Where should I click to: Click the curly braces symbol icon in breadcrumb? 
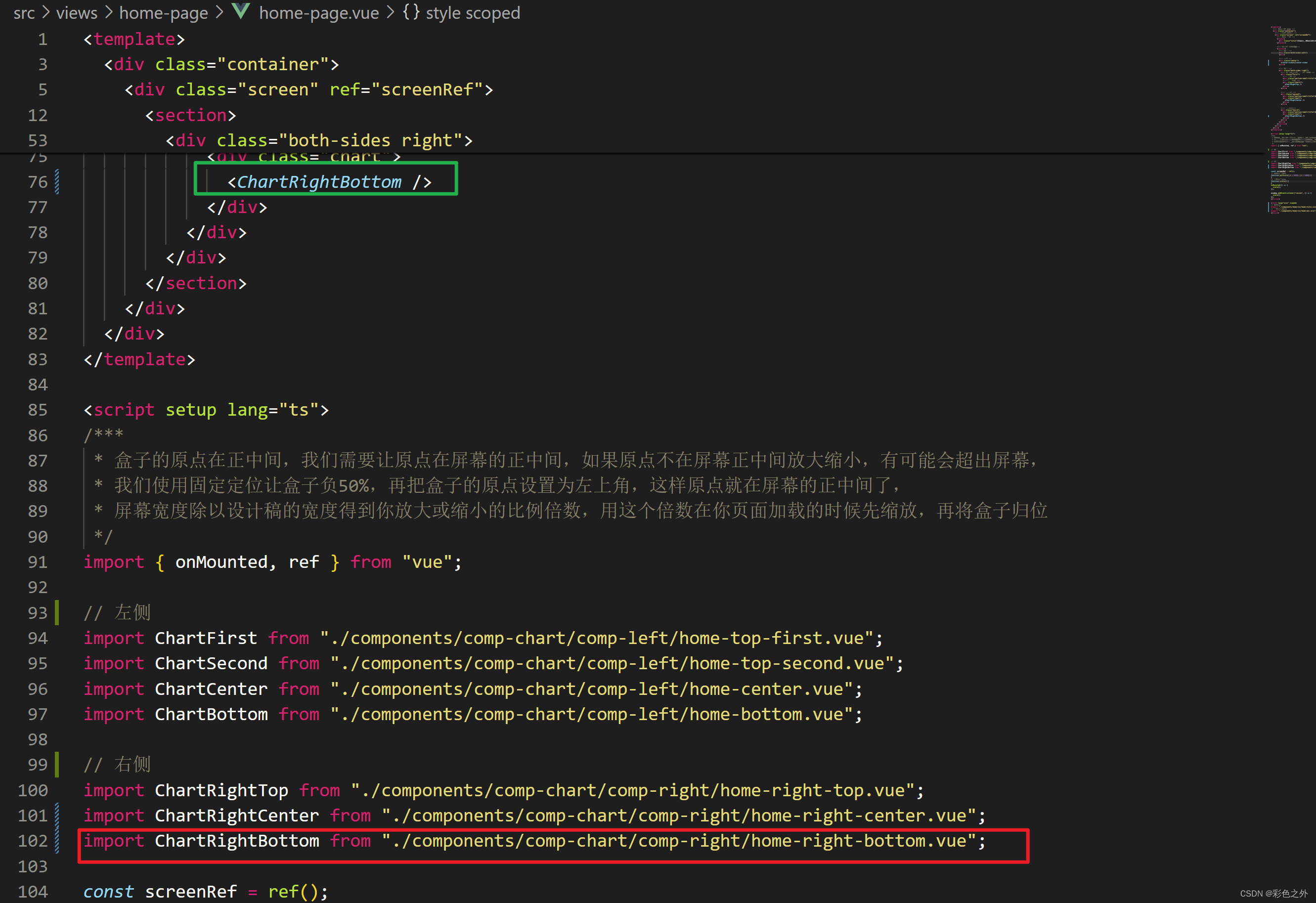point(411,11)
